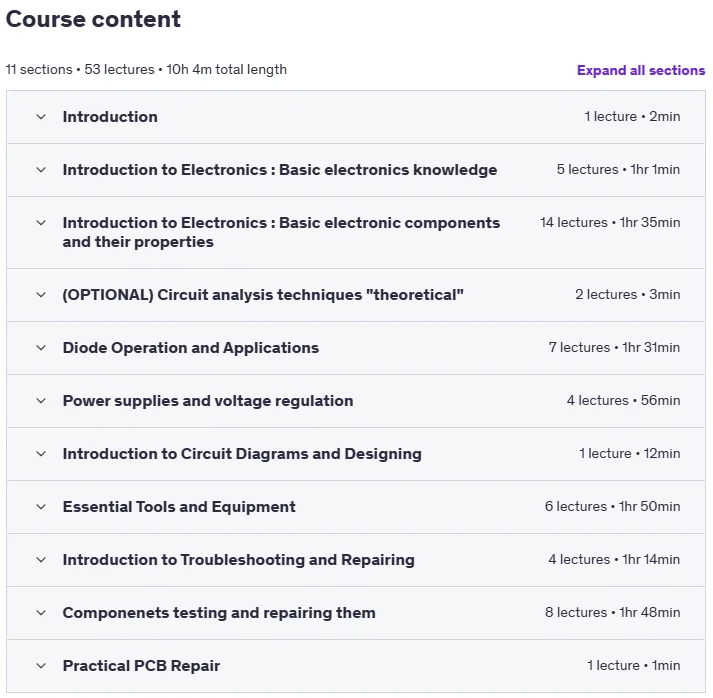
Task: Open Diode Operation and Applications section title
Action: point(191,348)
